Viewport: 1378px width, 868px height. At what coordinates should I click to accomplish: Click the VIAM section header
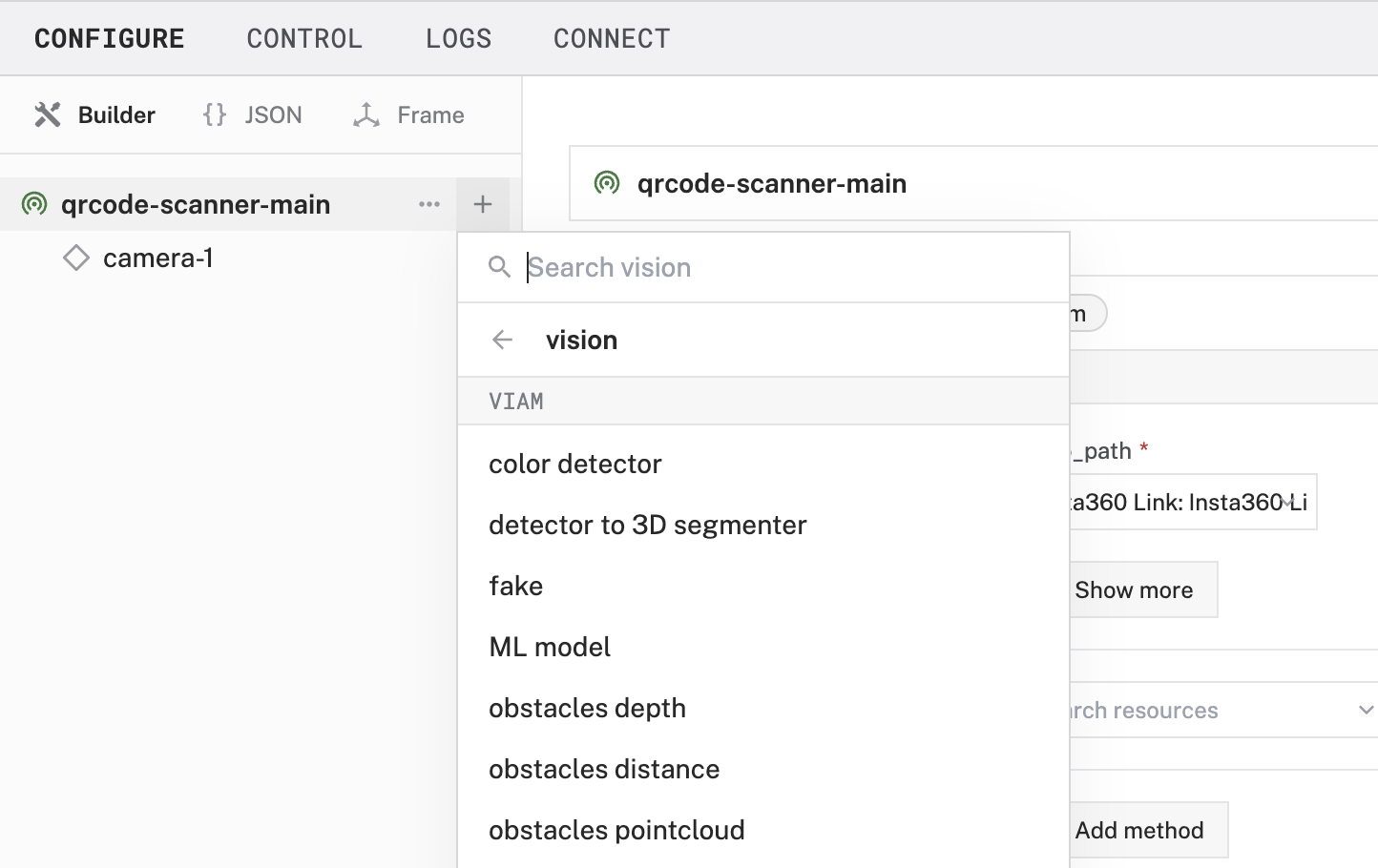[763, 401]
